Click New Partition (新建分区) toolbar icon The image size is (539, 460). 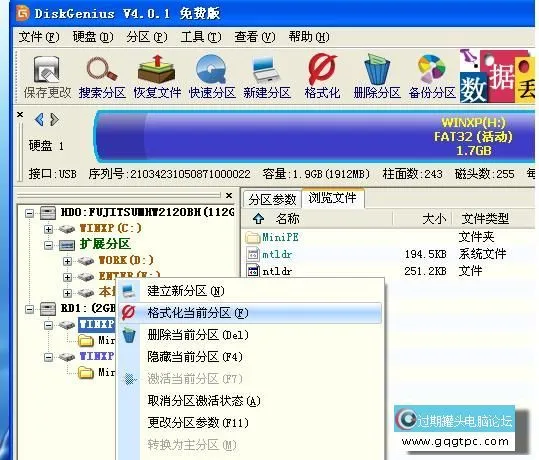pyautogui.click(x=267, y=77)
